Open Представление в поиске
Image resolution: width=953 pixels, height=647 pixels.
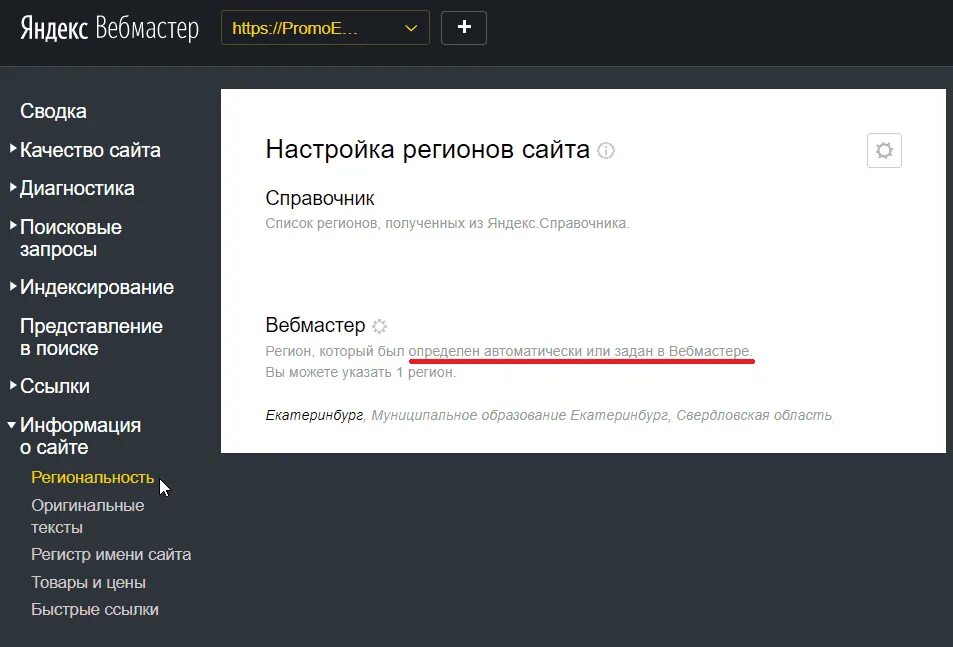tap(91, 336)
